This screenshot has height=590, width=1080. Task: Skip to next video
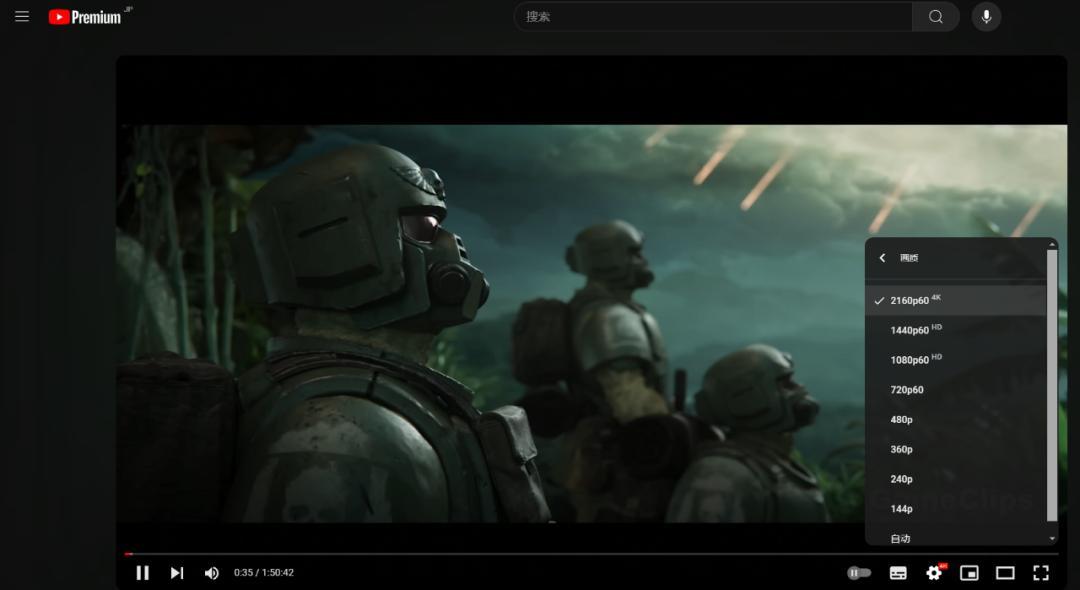tap(177, 573)
